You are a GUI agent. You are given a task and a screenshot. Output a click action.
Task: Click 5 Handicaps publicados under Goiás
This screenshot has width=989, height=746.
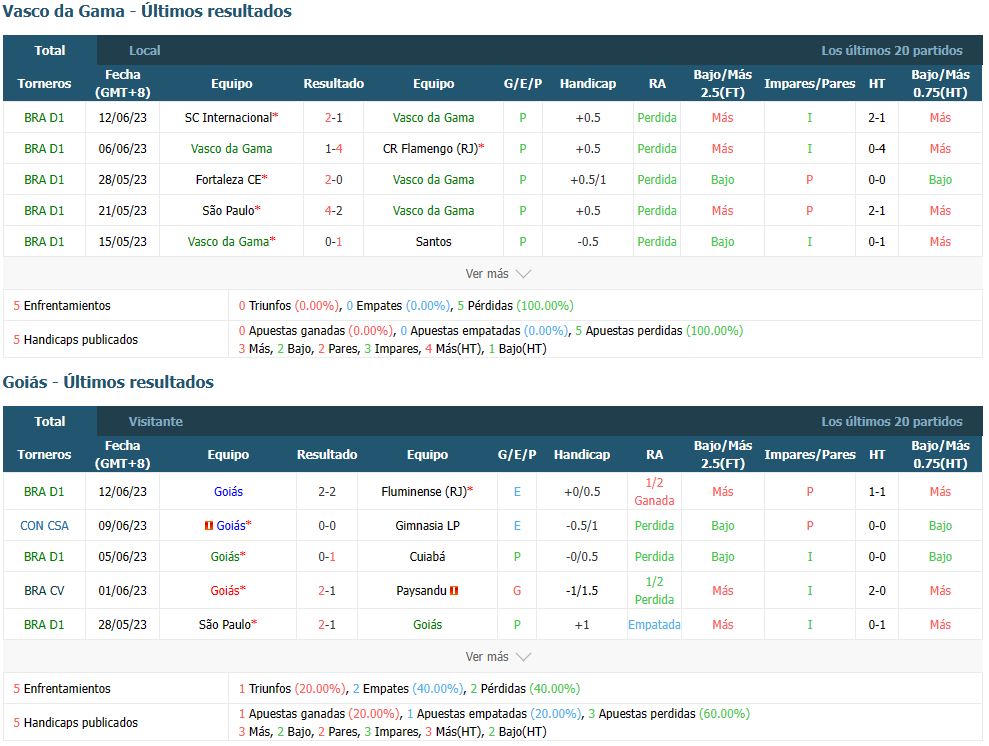[x=76, y=722]
